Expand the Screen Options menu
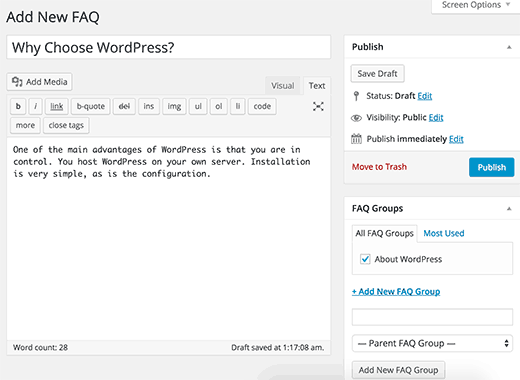520x380 pixels. [x=476, y=5]
